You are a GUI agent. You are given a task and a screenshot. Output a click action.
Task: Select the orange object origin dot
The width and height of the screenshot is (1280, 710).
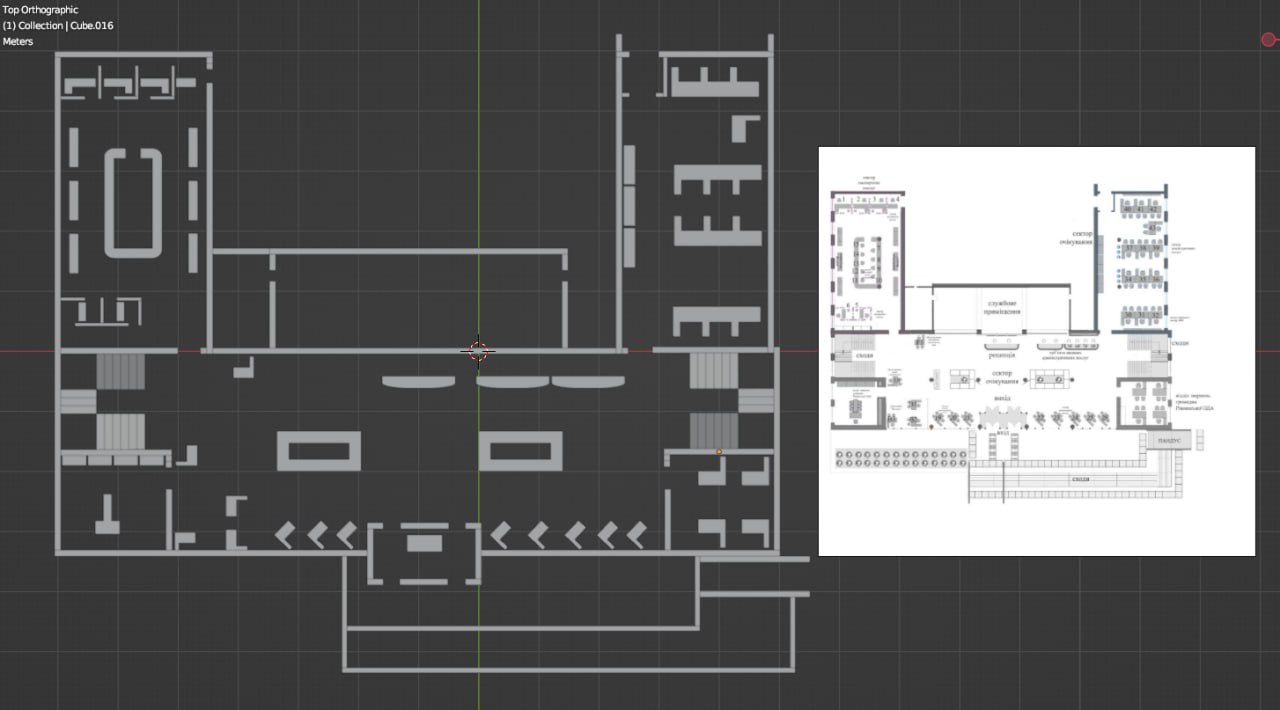tap(719, 452)
